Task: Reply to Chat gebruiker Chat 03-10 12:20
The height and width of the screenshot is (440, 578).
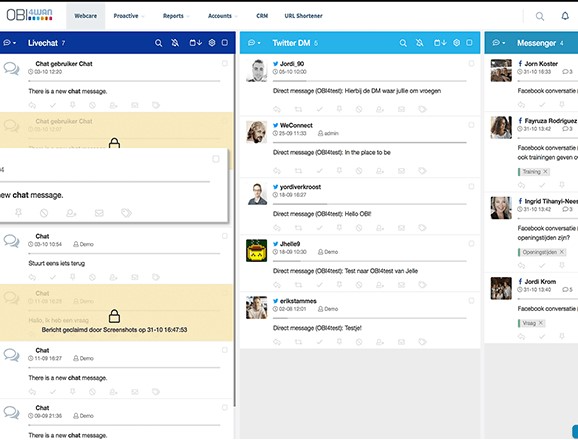Action: point(32,105)
